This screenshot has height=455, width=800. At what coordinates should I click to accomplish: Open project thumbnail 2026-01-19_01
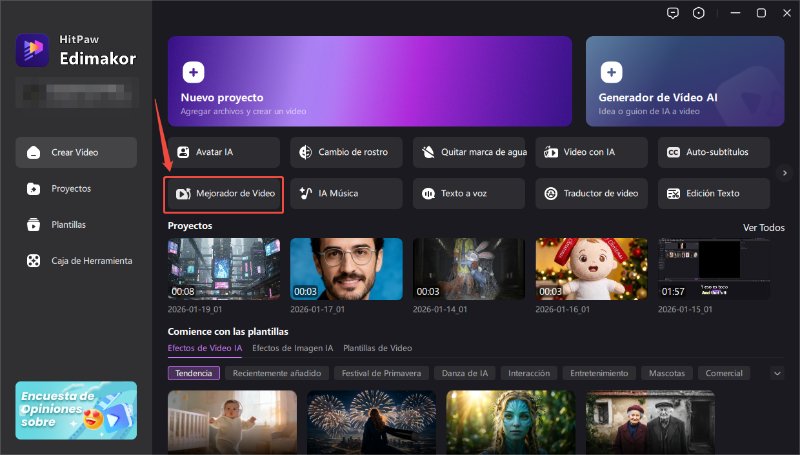(x=224, y=269)
